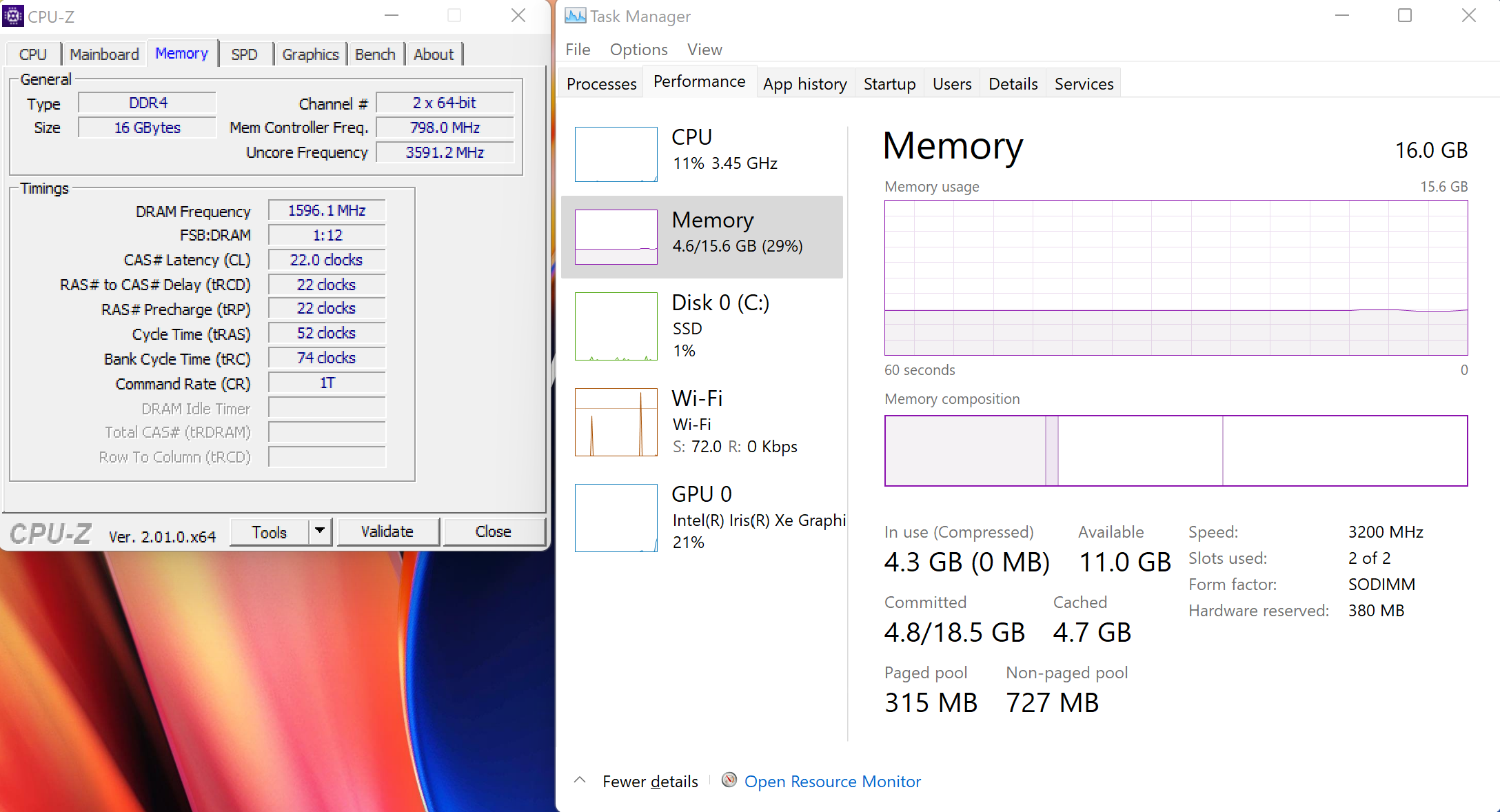Click the '727 MB' non-paged pool value
1500x812 pixels.
click(x=1052, y=703)
